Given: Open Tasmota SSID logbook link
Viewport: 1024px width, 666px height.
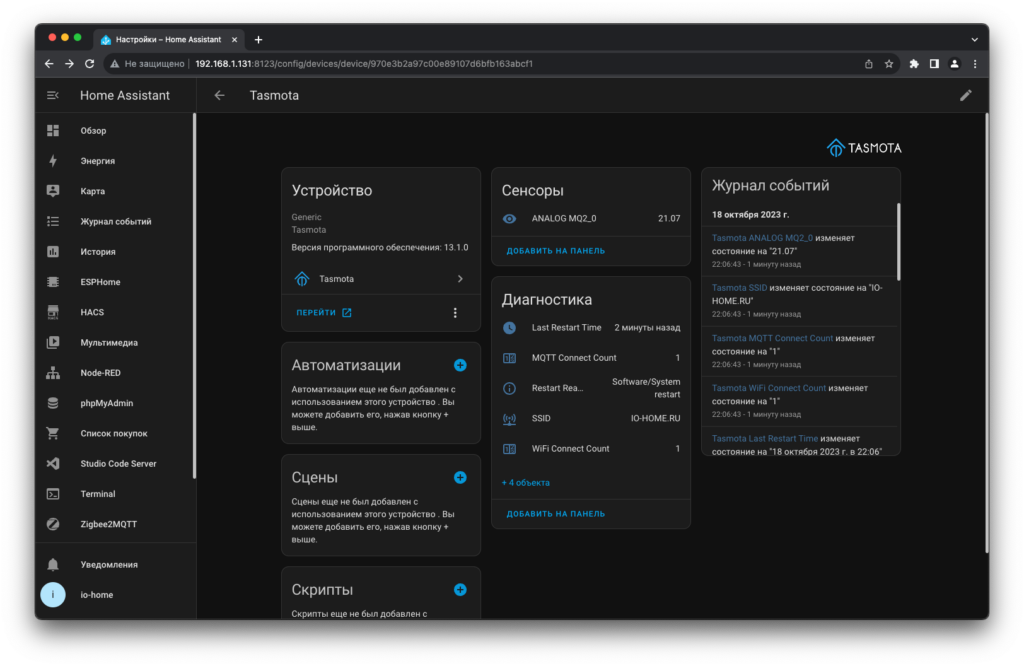Looking at the screenshot, I should coord(739,288).
